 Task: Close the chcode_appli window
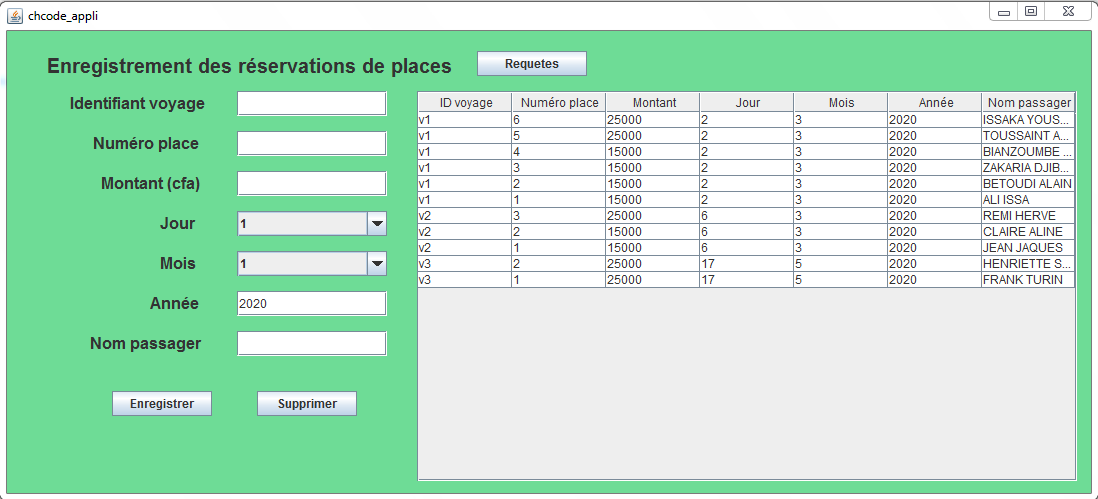tap(1068, 12)
